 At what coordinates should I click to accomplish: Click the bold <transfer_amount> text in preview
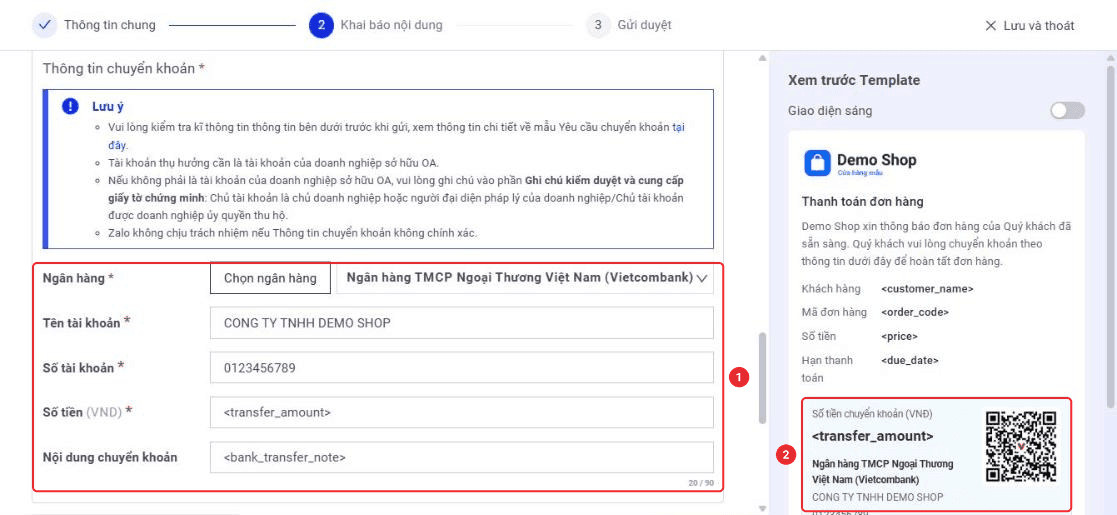(873, 435)
